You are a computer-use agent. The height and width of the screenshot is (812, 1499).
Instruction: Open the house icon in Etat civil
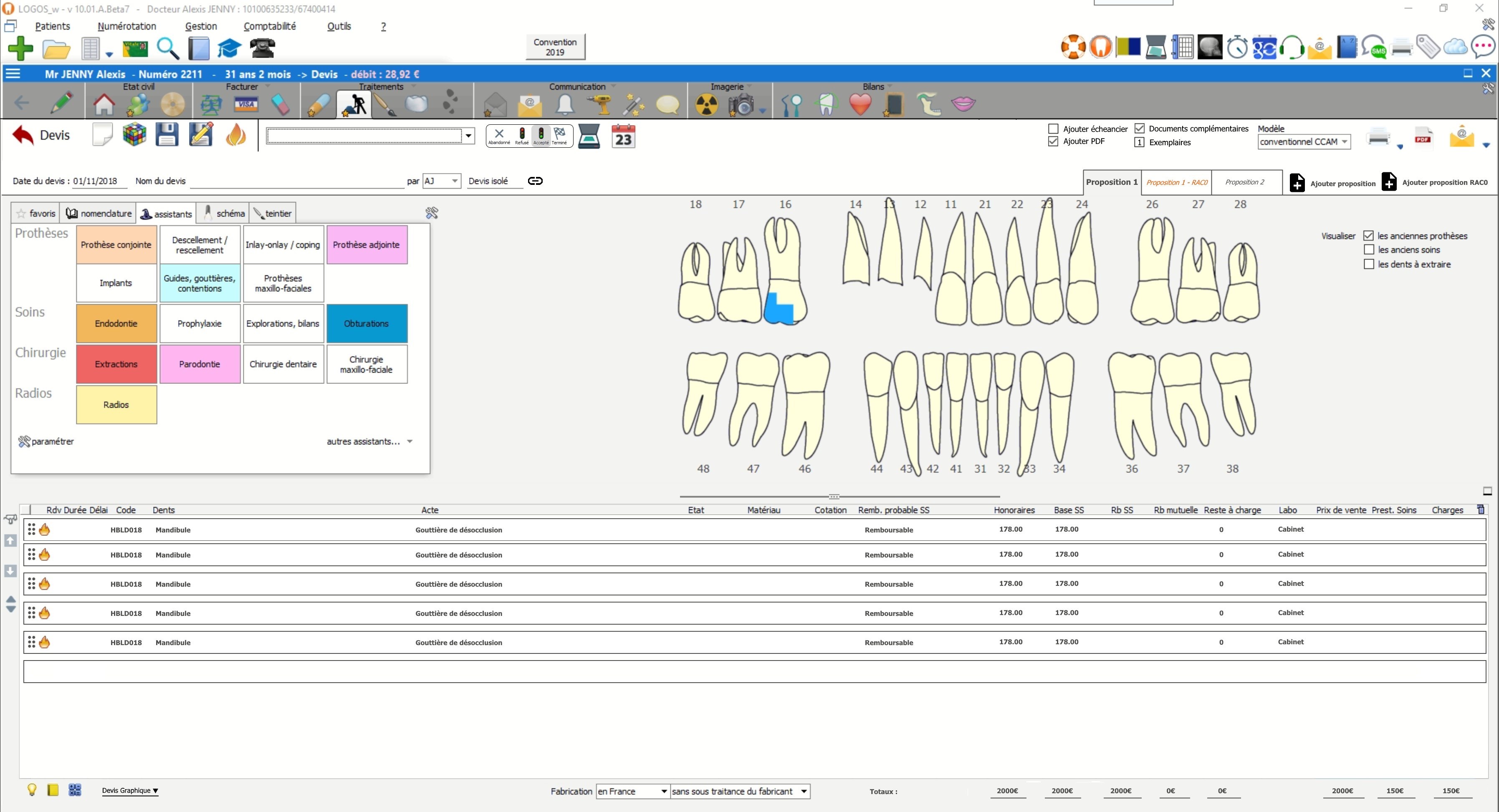coord(104,104)
